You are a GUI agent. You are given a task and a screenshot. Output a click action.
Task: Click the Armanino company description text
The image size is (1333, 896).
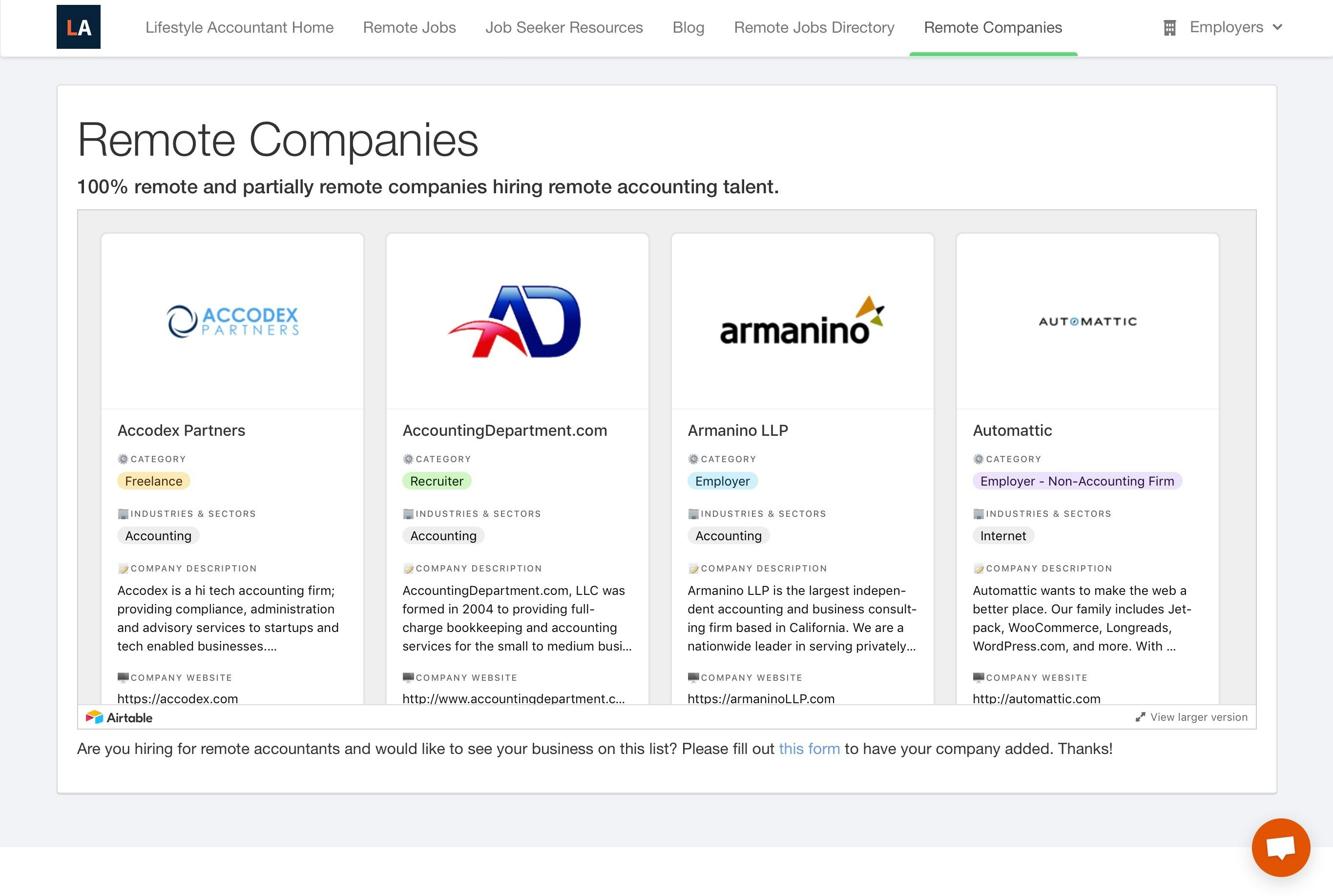tap(802, 618)
